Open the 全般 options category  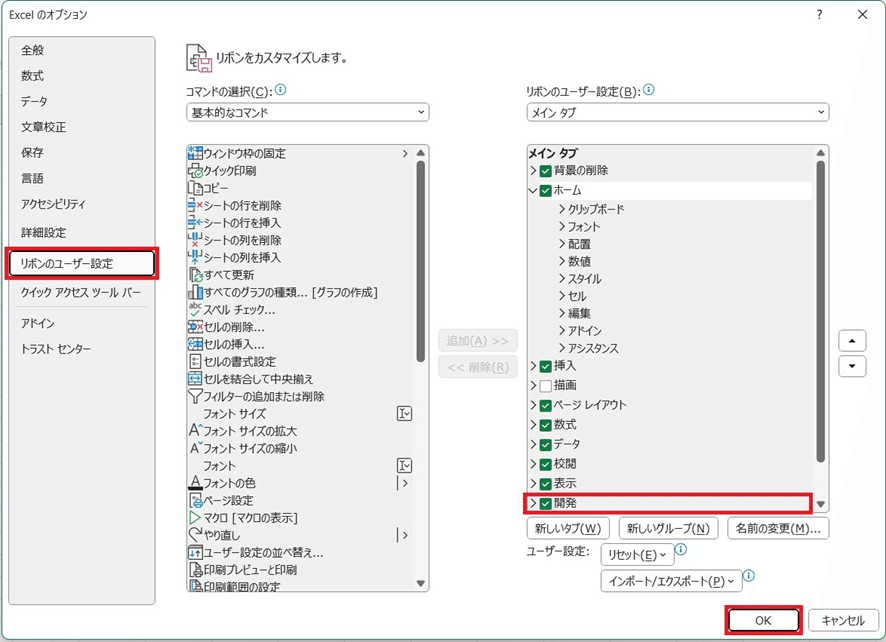82,50
